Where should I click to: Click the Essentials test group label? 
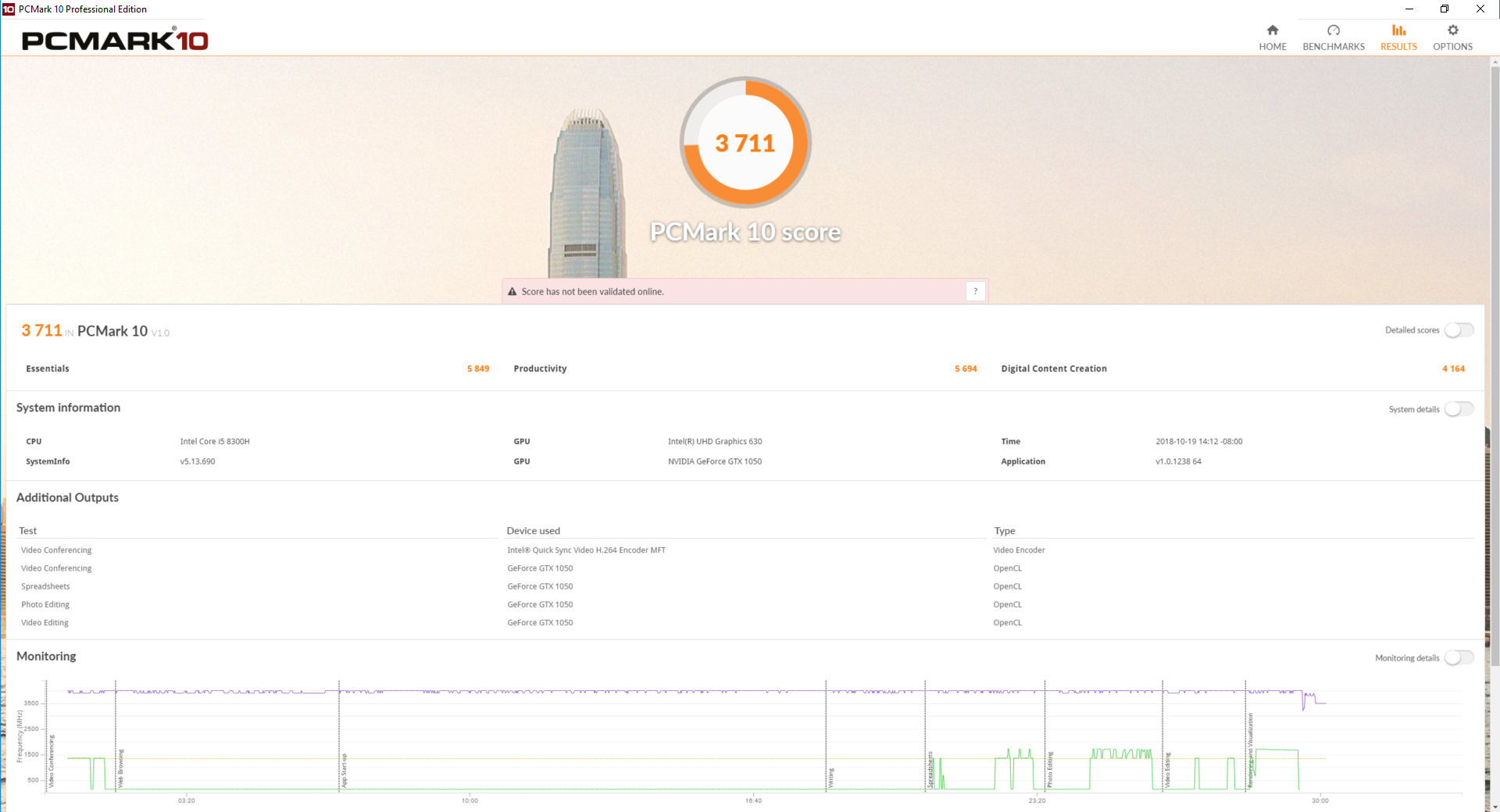pyautogui.click(x=48, y=369)
